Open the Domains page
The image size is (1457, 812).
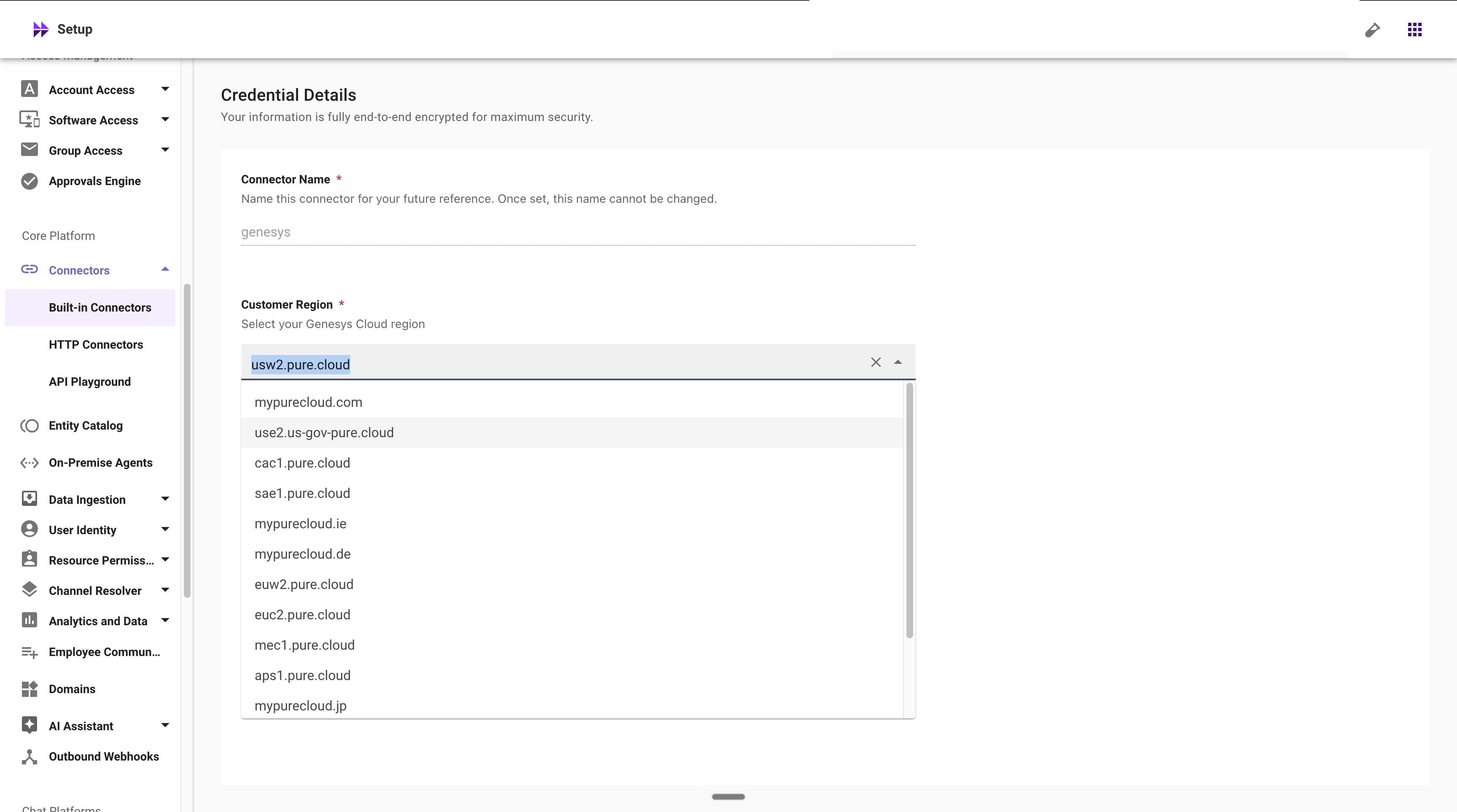click(x=72, y=689)
